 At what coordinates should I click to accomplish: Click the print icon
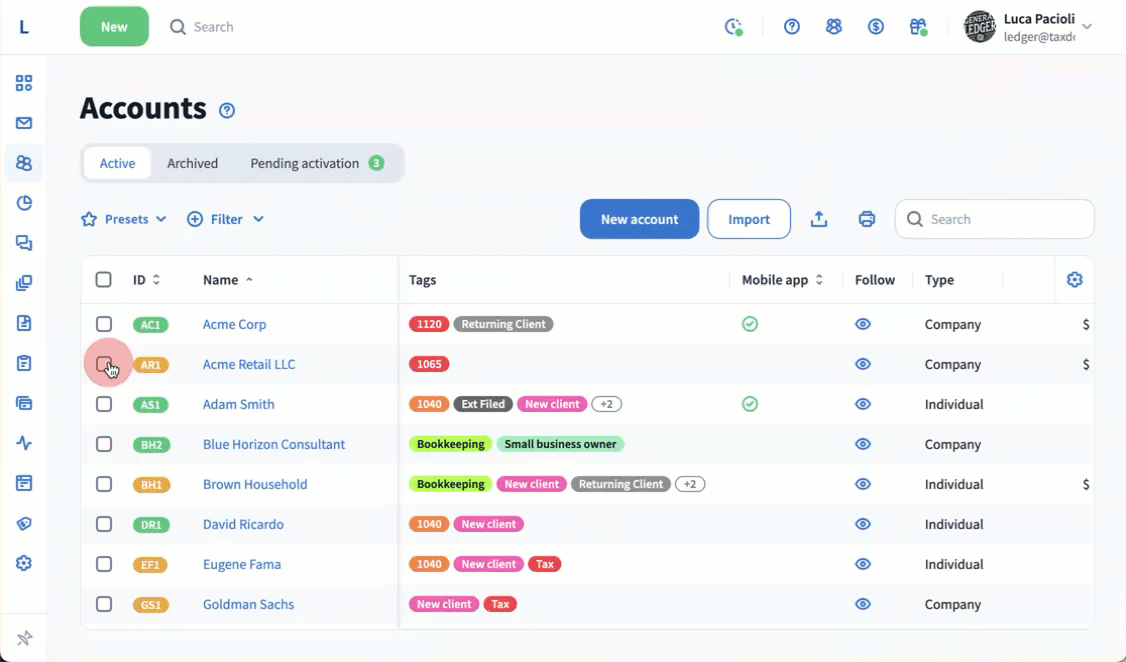[866, 219]
